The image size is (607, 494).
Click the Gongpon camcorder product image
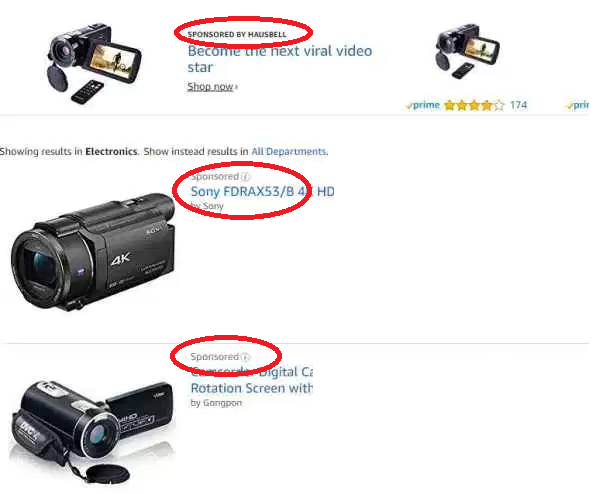point(92,431)
